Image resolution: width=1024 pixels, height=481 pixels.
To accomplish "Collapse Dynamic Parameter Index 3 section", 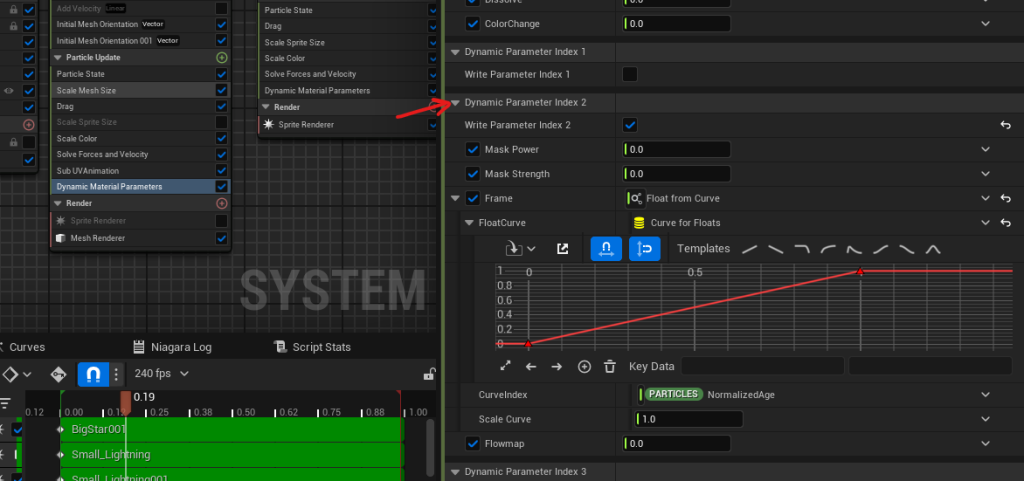I will click(455, 472).
